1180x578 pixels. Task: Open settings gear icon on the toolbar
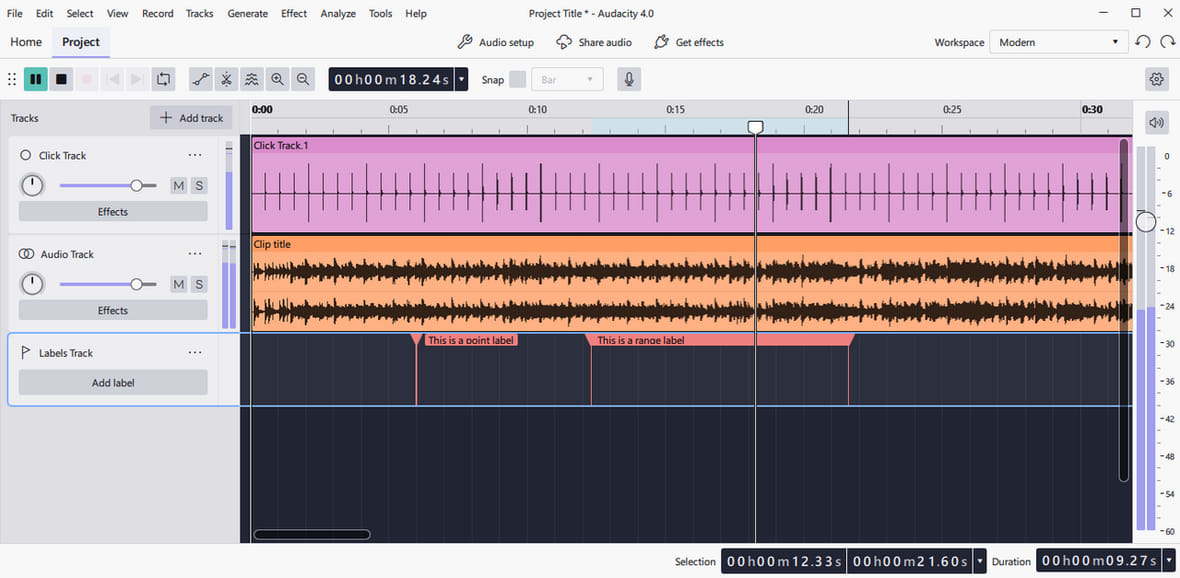[x=1155, y=79]
